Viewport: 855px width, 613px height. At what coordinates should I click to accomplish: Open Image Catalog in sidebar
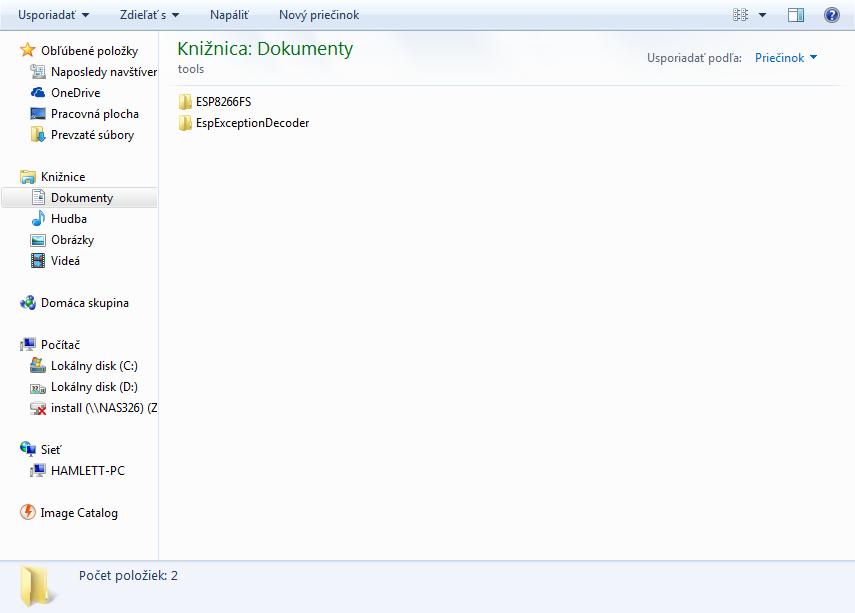(78, 513)
